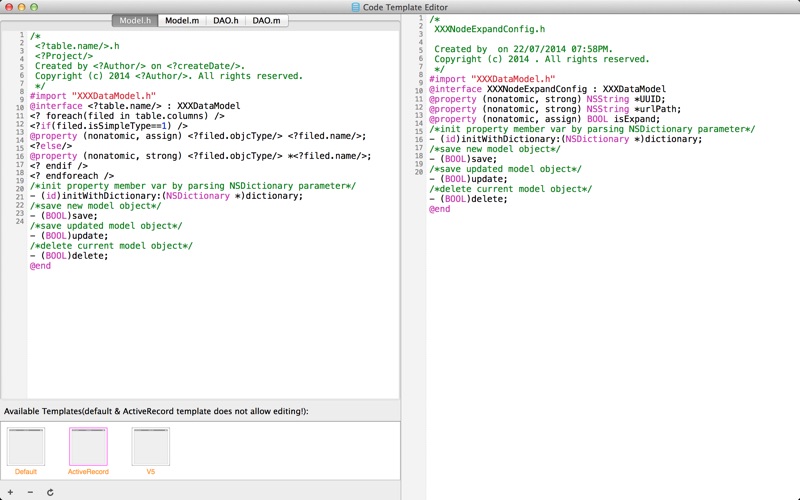Click 'initWithDictionary' method in the template editor

click(x=166, y=196)
